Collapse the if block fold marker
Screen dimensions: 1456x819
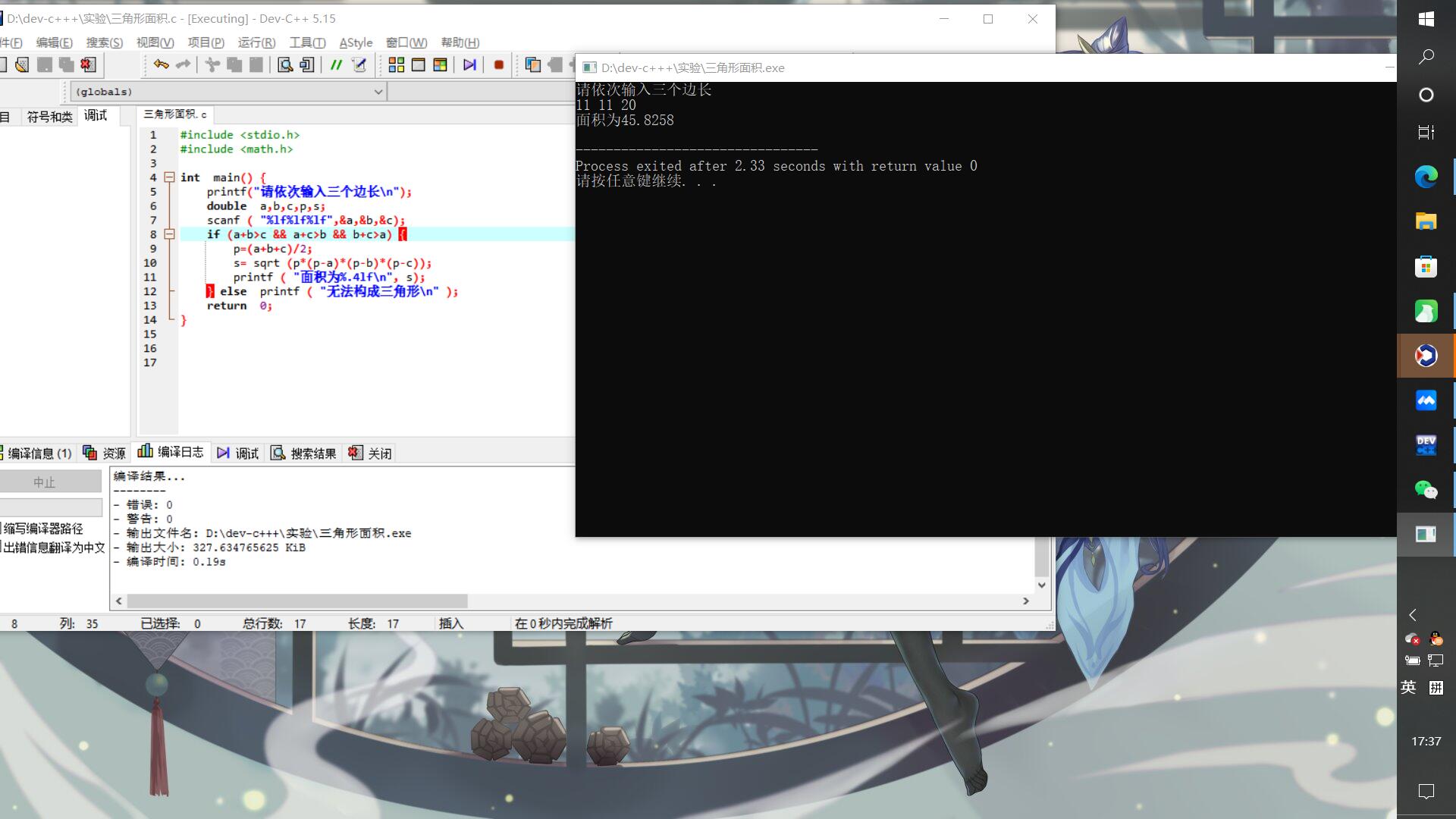(170, 234)
